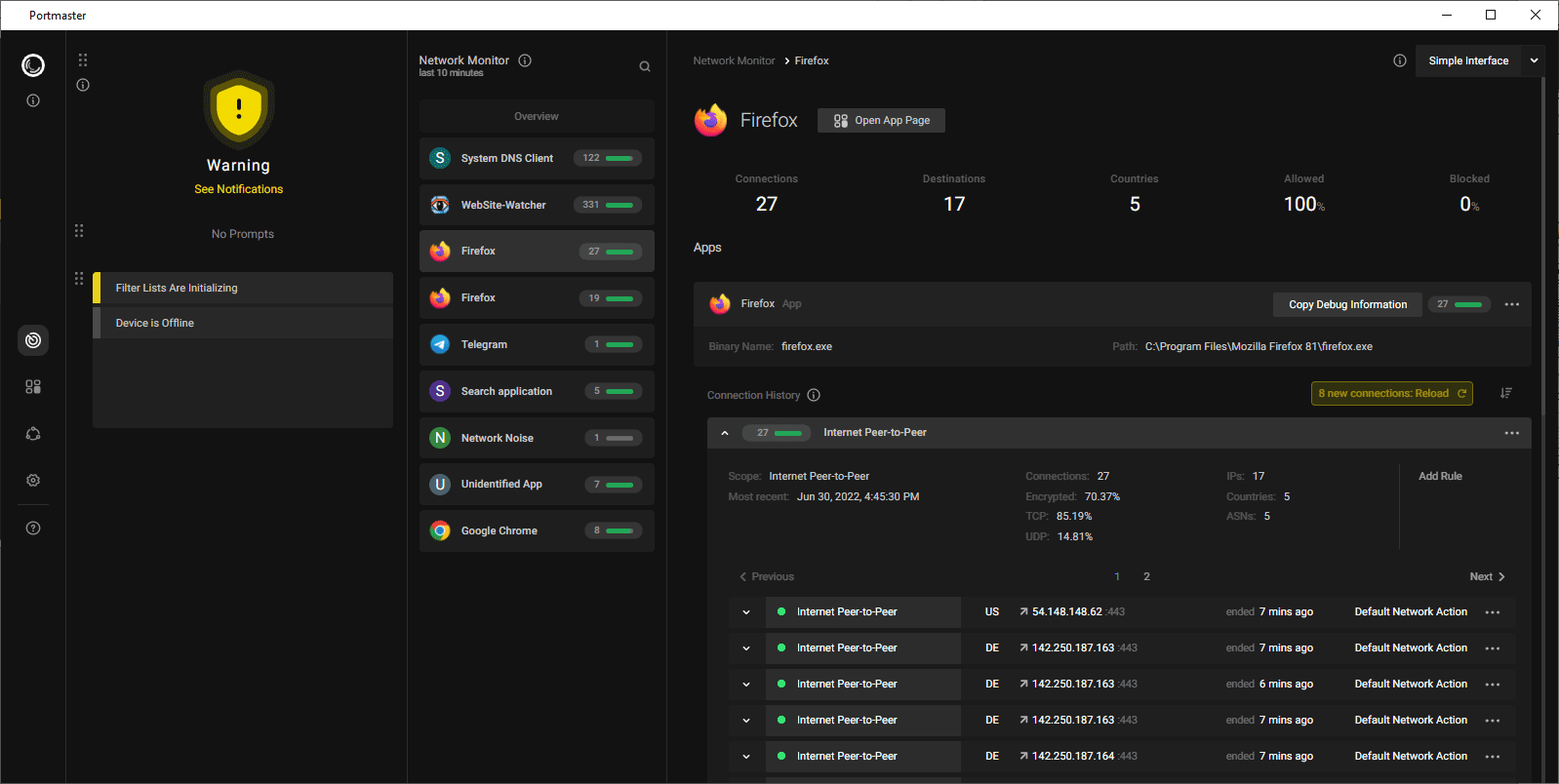Click the info icon beside Simple Interface
The height and width of the screenshot is (784, 1559).
[1400, 60]
